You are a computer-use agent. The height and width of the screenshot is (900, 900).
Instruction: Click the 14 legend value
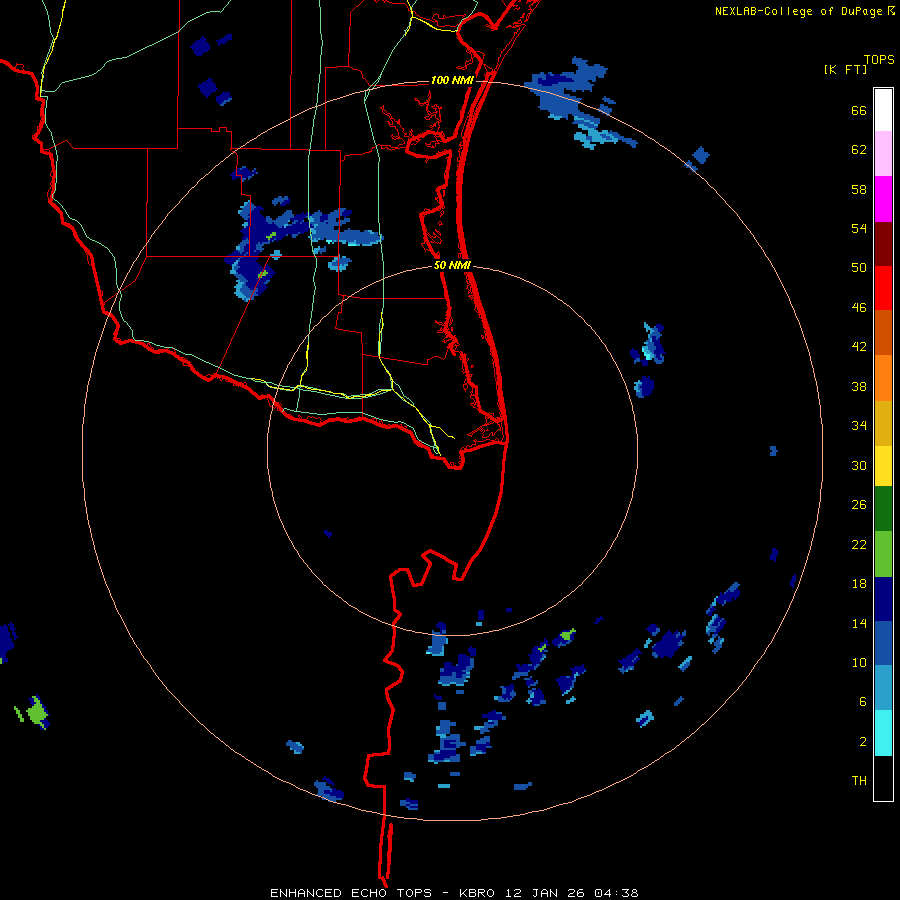pyautogui.click(x=859, y=623)
